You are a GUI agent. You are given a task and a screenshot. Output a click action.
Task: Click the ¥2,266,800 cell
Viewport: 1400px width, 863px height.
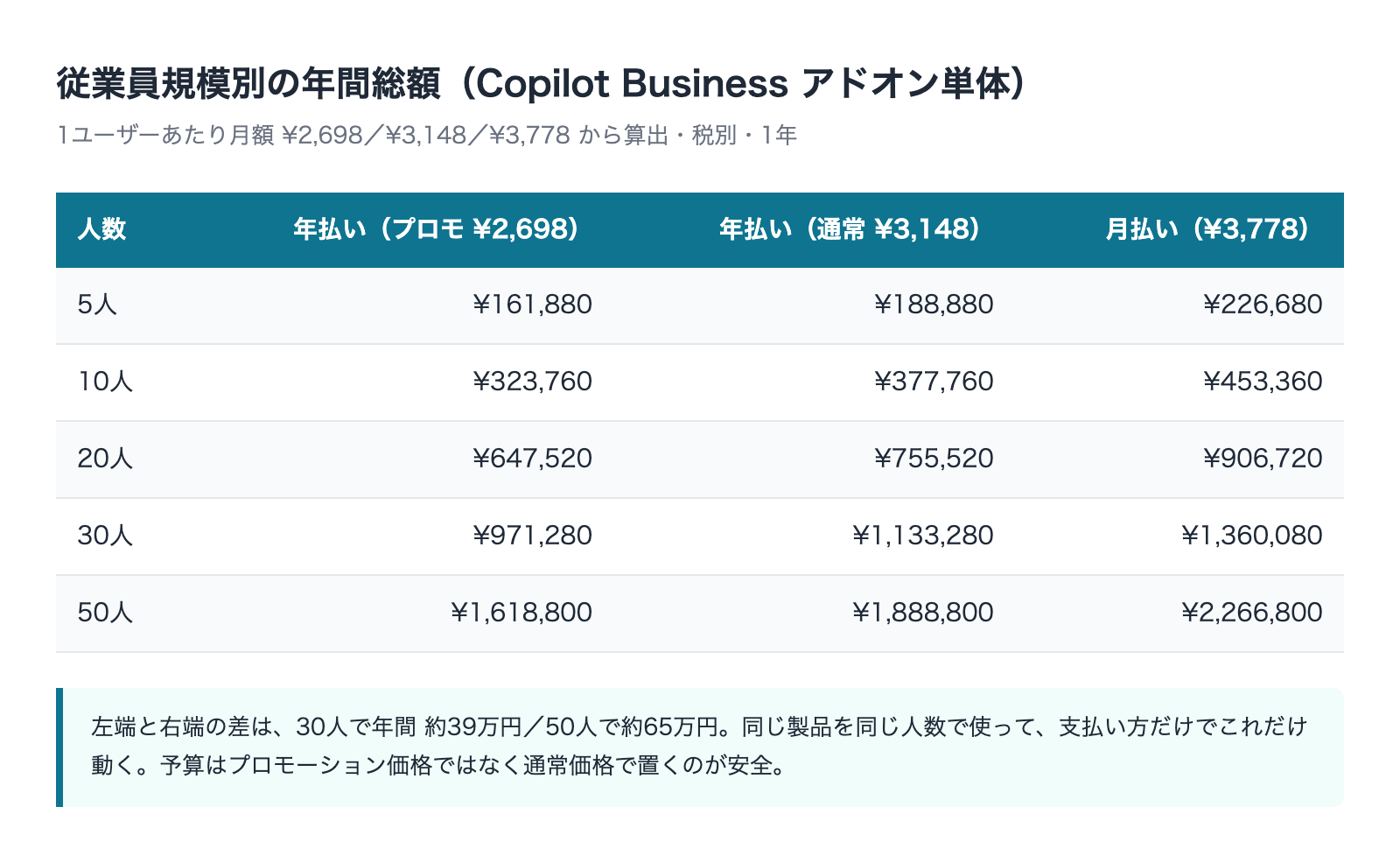pyautogui.click(x=1252, y=613)
